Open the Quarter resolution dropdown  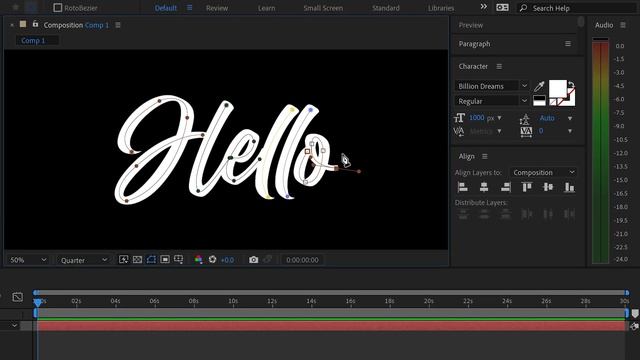coord(84,260)
